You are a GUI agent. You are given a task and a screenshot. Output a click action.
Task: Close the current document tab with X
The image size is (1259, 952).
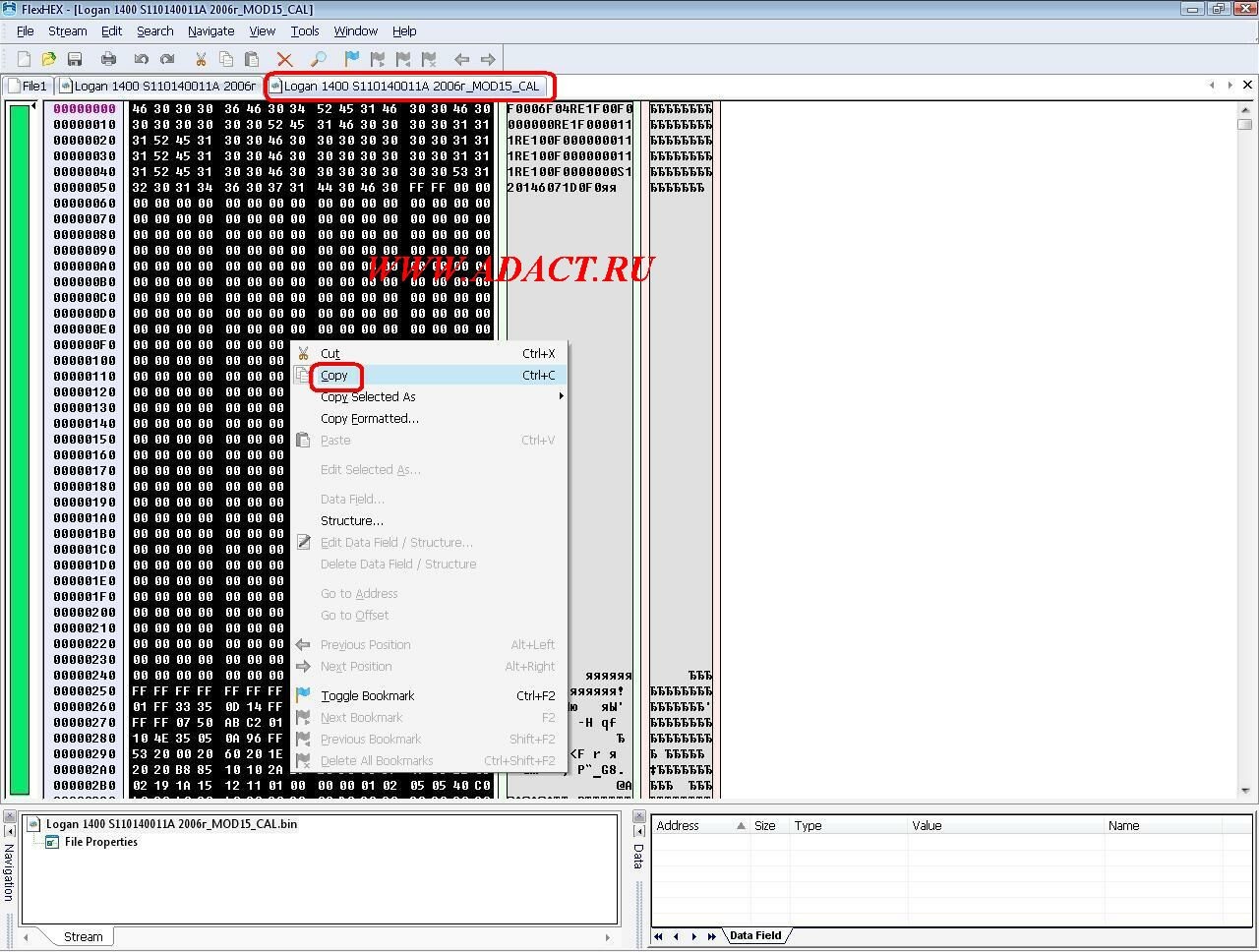coord(1247,85)
